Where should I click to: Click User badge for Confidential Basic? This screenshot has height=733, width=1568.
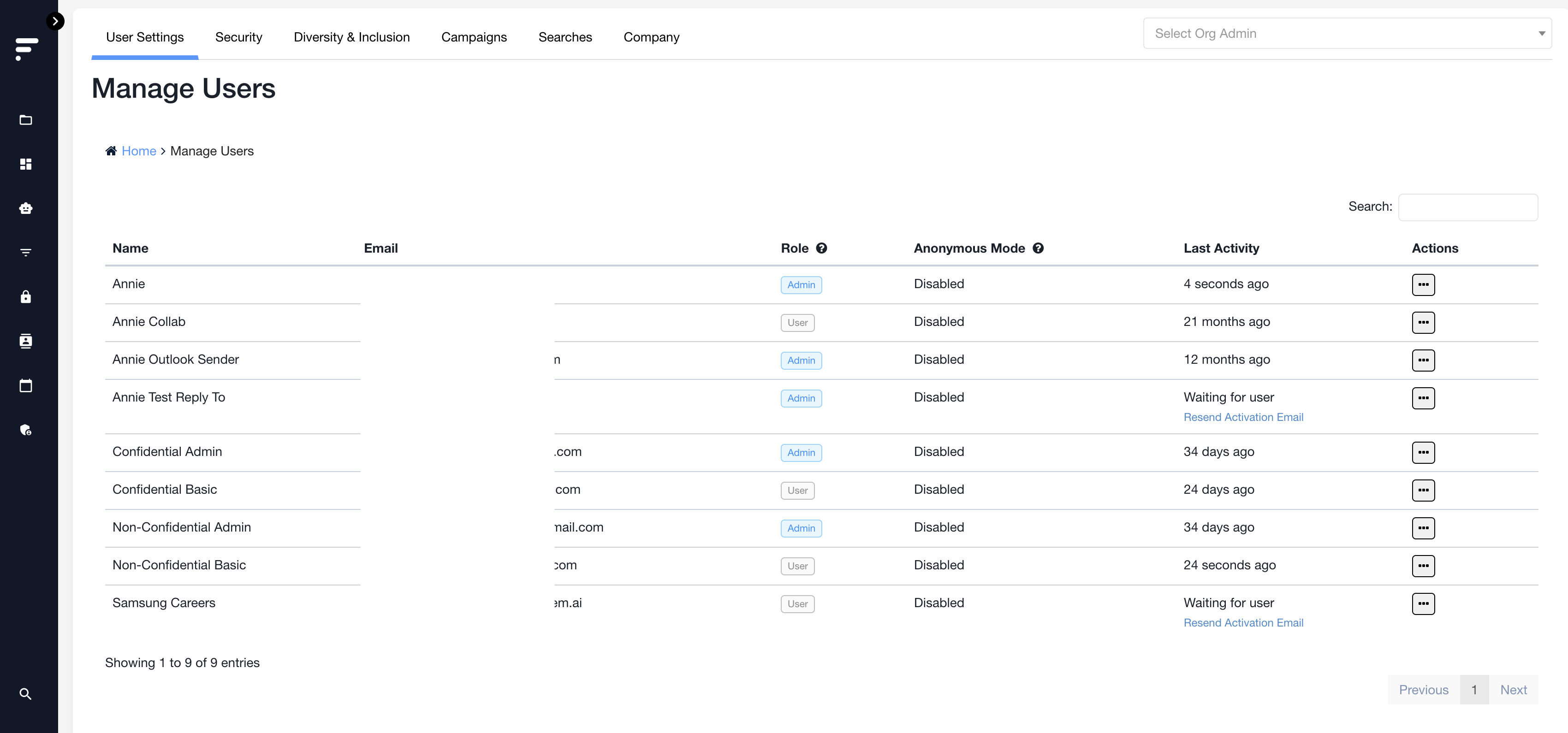[797, 491]
